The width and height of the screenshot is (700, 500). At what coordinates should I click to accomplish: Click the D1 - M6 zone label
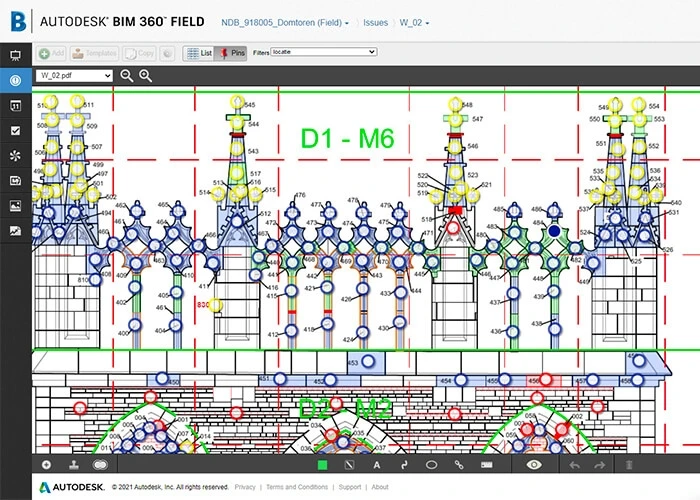click(x=347, y=138)
